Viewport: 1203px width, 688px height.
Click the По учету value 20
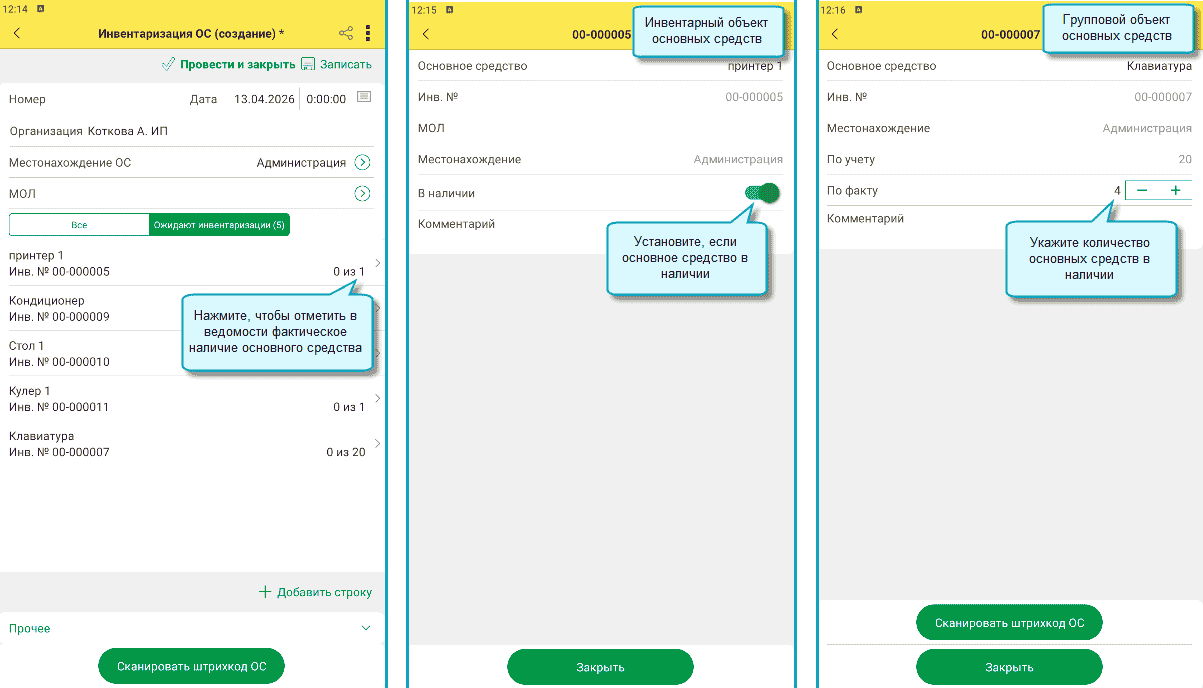(1185, 159)
